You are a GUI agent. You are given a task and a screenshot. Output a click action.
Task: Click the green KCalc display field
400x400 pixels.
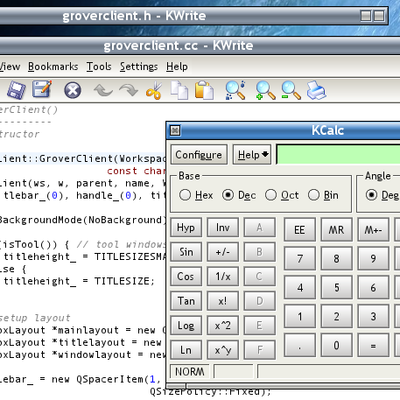click(338, 154)
